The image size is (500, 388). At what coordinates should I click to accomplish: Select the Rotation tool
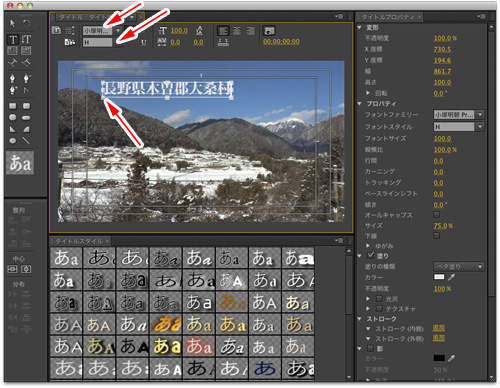click(x=26, y=23)
